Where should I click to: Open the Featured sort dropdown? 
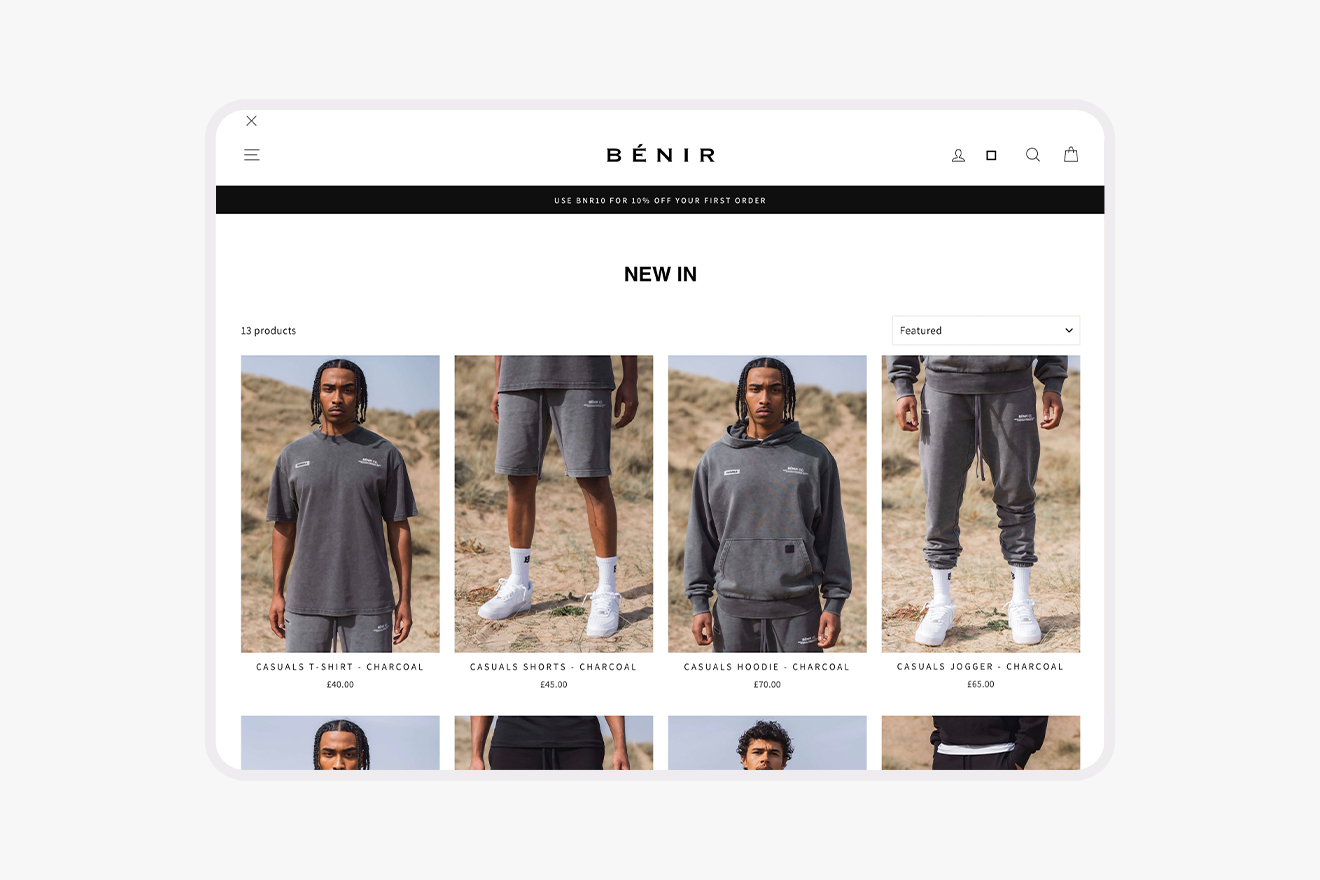(986, 330)
